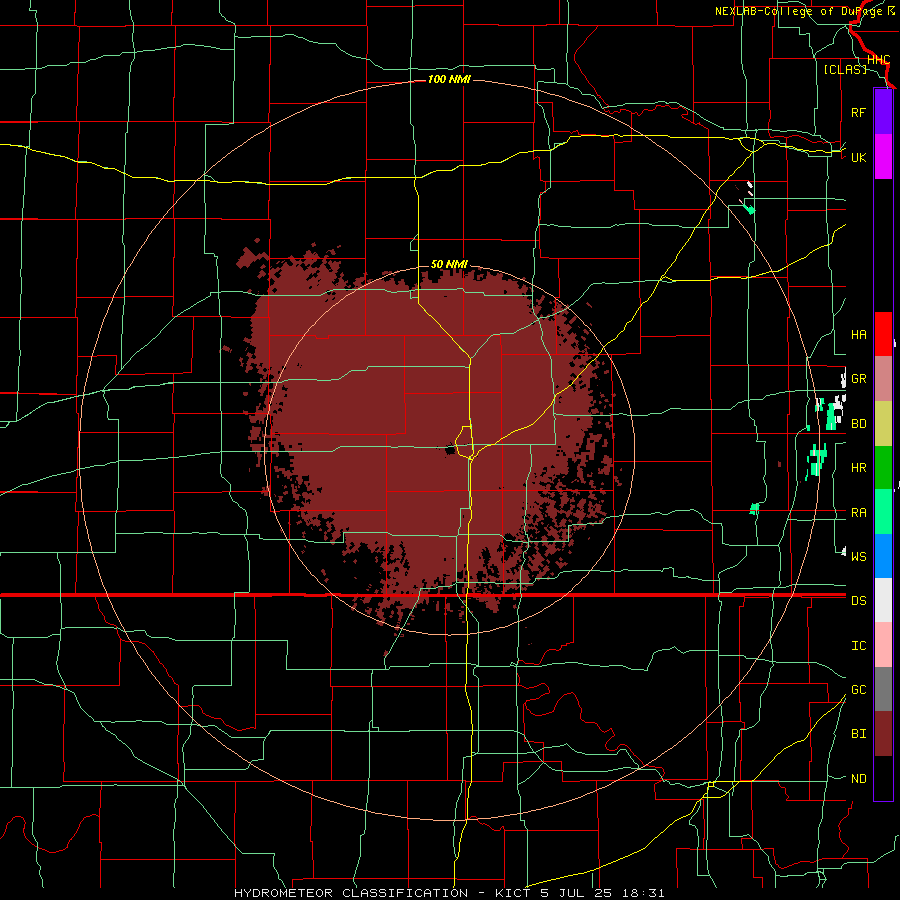
Task: Select the BD legend label
Action: click(x=859, y=424)
